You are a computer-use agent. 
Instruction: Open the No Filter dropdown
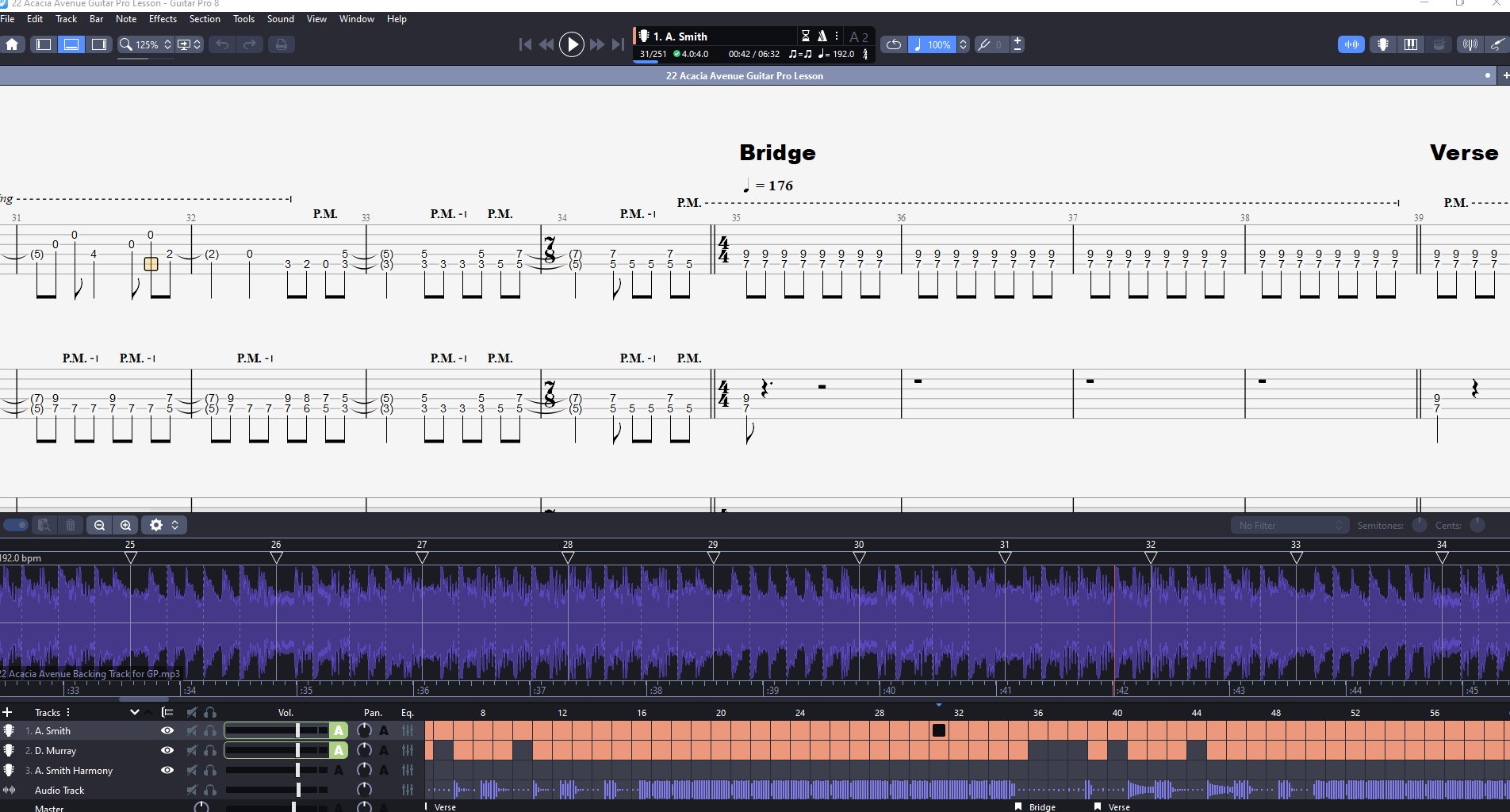pyautogui.click(x=1290, y=525)
